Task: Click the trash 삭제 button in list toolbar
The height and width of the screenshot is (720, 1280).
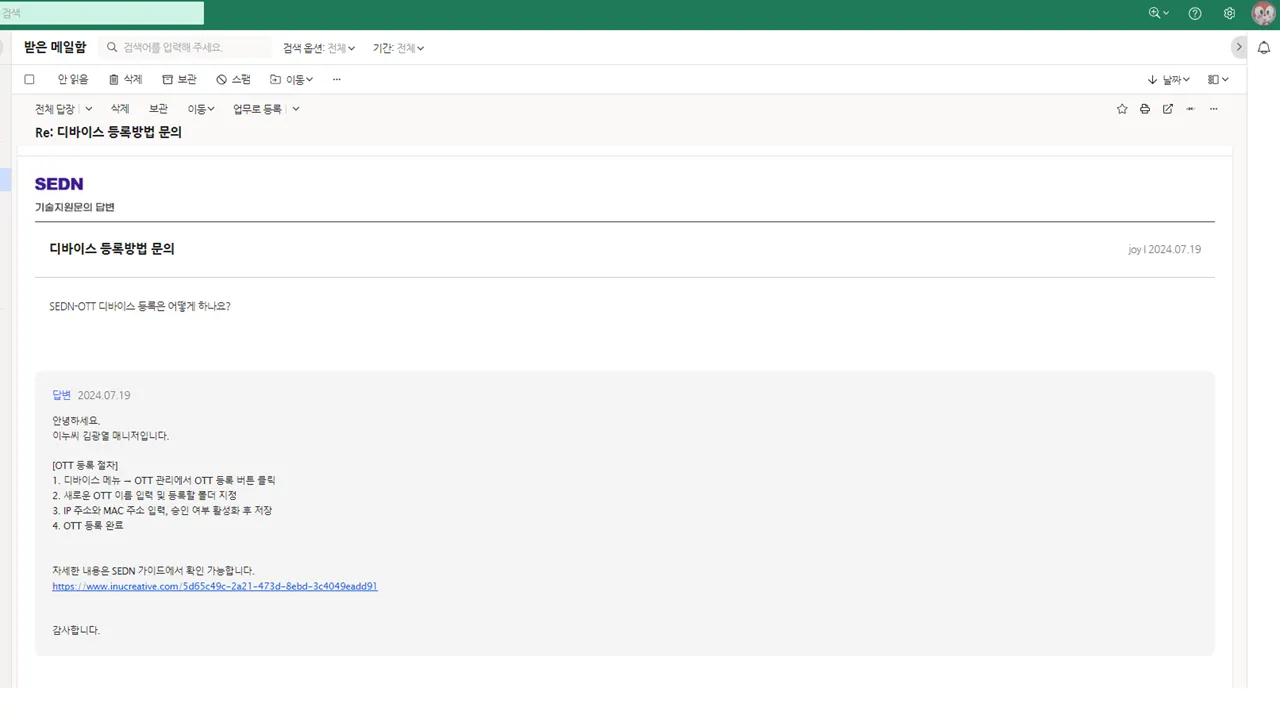Action: click(x=125, y=79)
